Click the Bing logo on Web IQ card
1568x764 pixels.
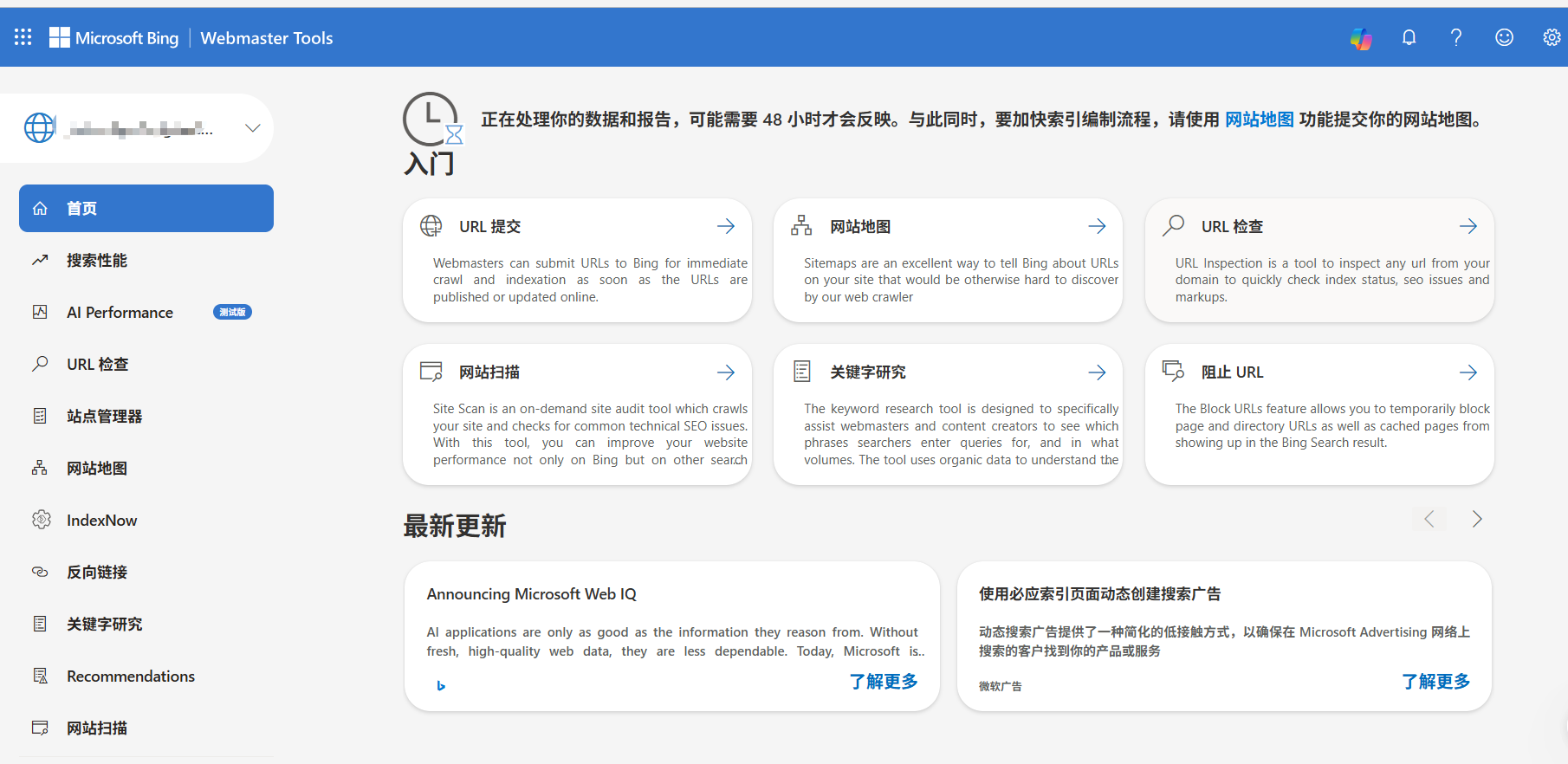441,686
